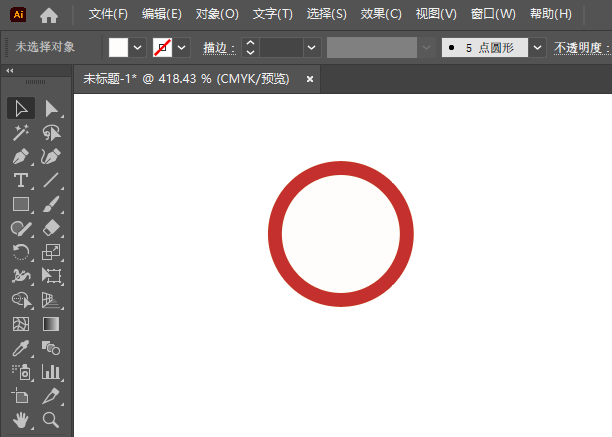
Task: Select the Lasso tool
Action: tap(51, 132)
